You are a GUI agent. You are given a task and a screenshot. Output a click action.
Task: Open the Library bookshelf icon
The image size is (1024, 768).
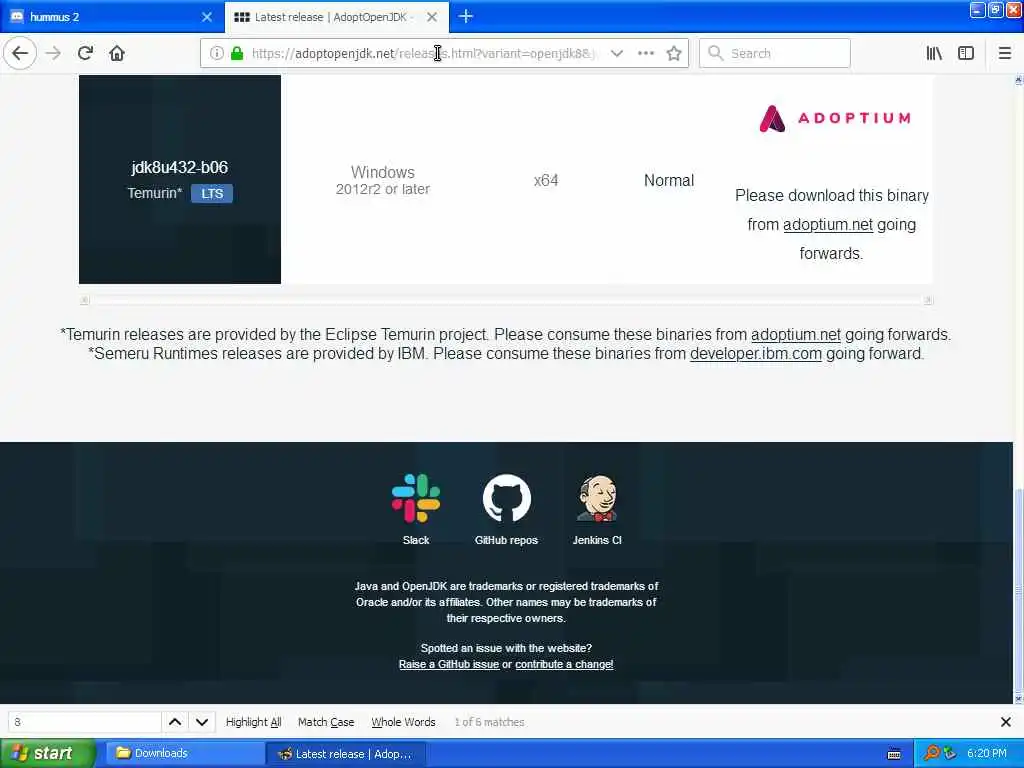(x=934, y=53)
